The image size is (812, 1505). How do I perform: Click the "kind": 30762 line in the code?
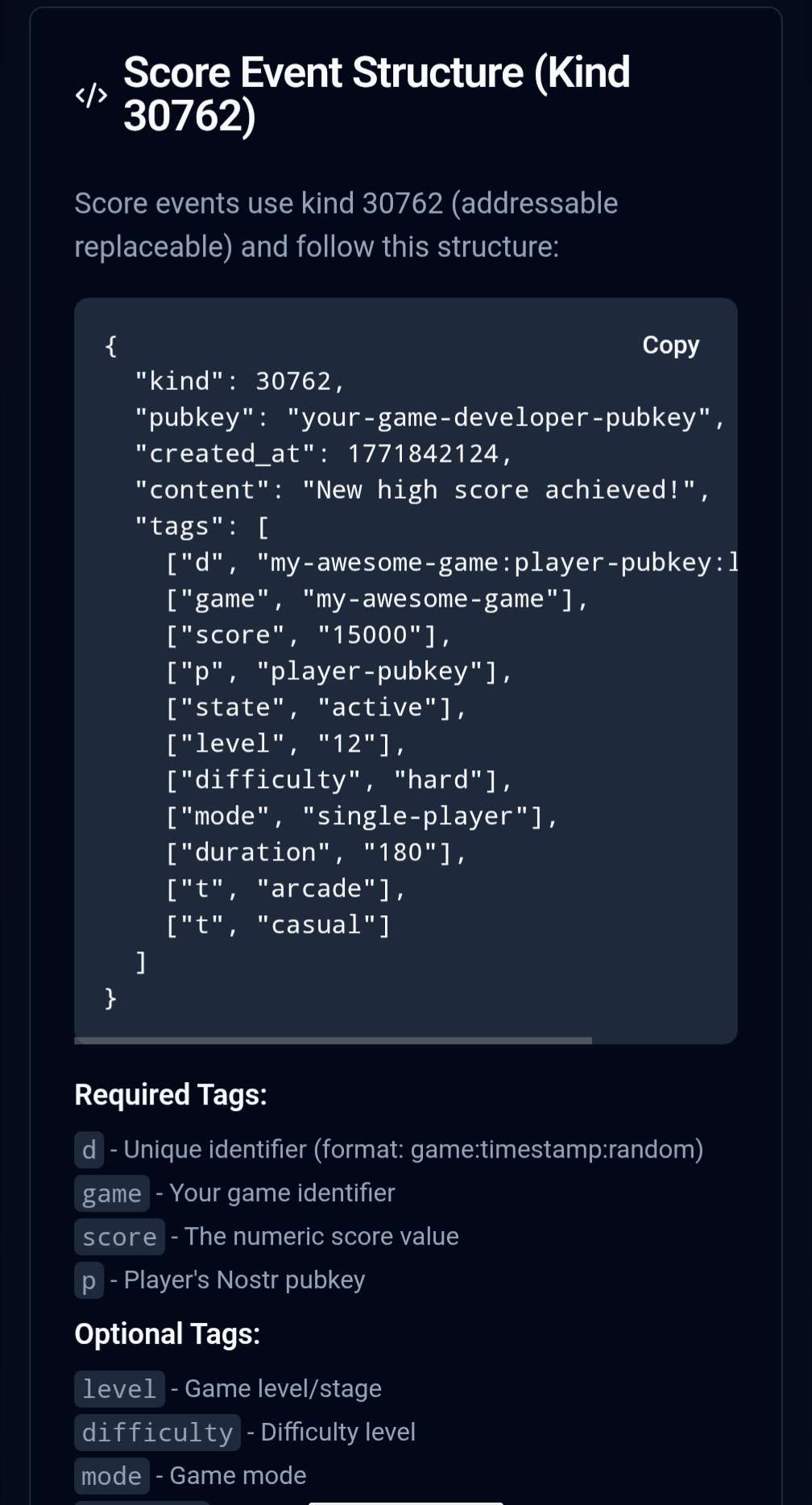240,381
